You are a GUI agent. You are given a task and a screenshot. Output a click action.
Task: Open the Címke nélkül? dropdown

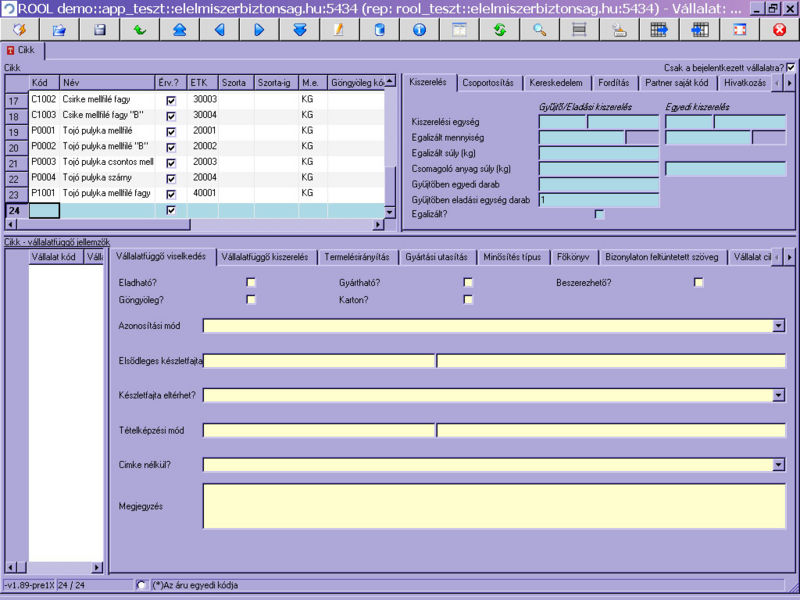coord(779,465)
